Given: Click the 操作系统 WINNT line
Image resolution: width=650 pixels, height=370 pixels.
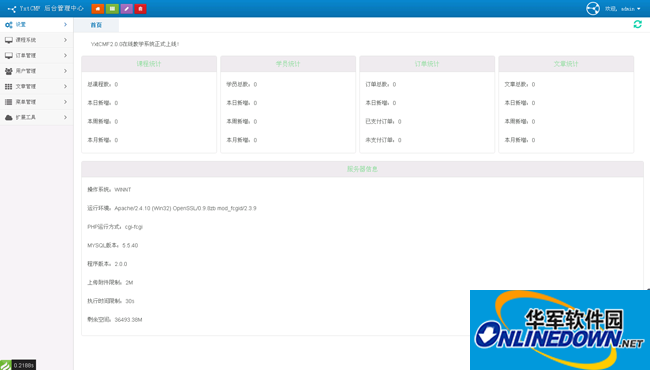Looking at the screenshot, I should click(109, 190).
